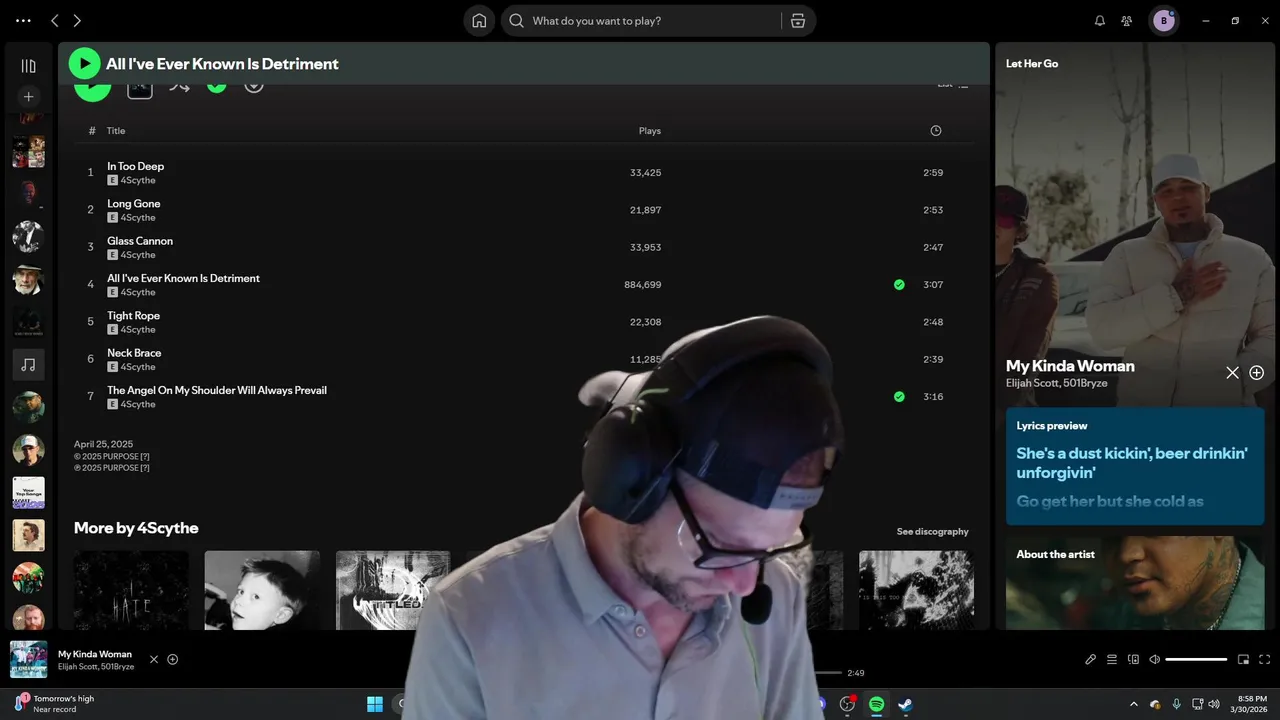The image size is (1280, 720).
Task: Open the 'About the artist' card
Action: 1135,583
